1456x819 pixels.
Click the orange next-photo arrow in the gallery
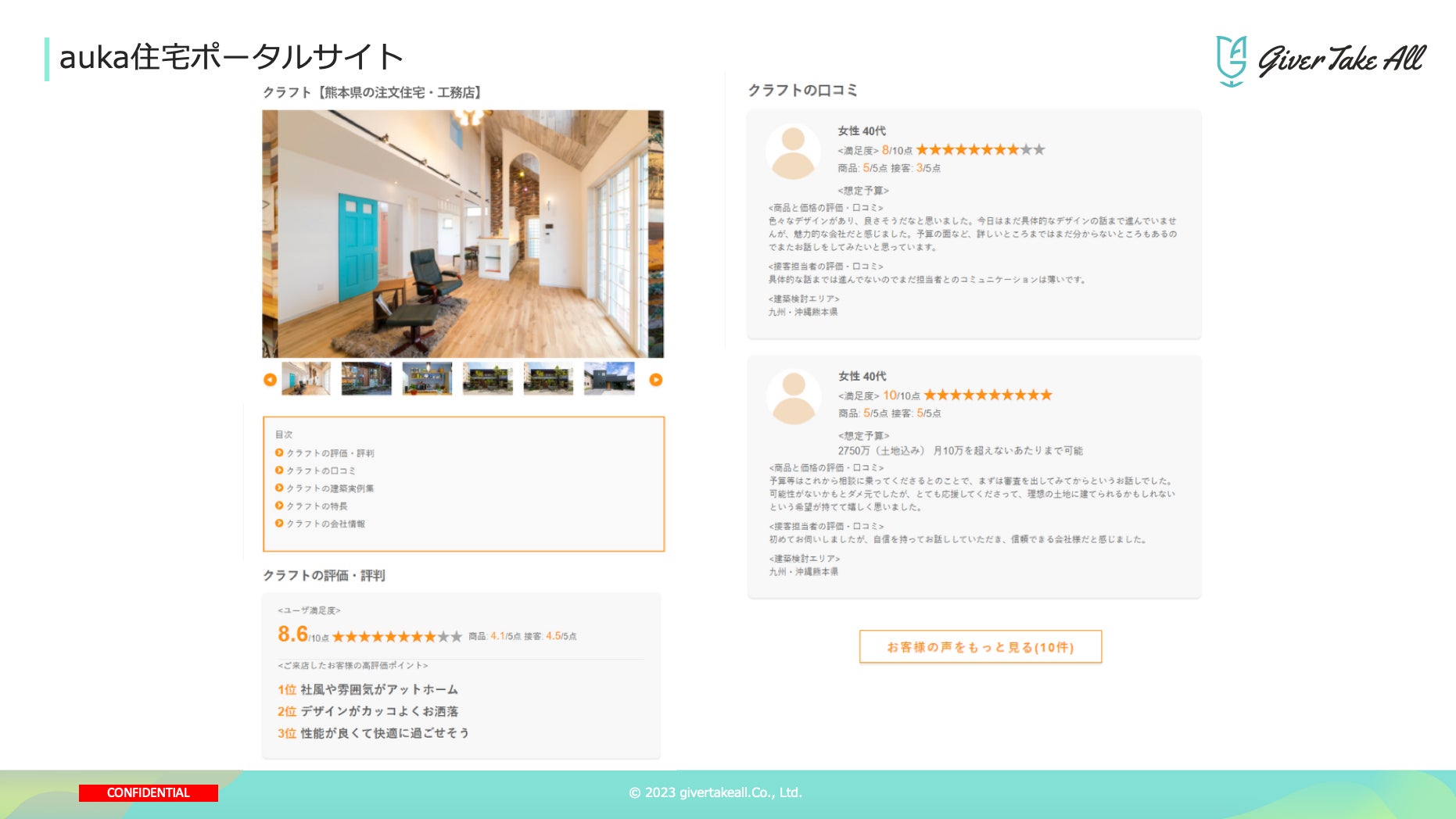pyautogui.click(x=656, y=380)
